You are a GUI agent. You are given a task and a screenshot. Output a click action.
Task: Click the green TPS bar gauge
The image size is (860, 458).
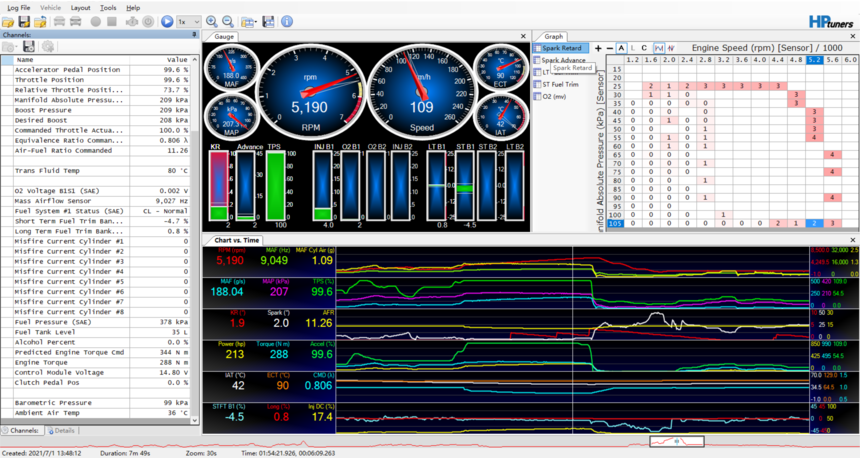tap(275, 186)
